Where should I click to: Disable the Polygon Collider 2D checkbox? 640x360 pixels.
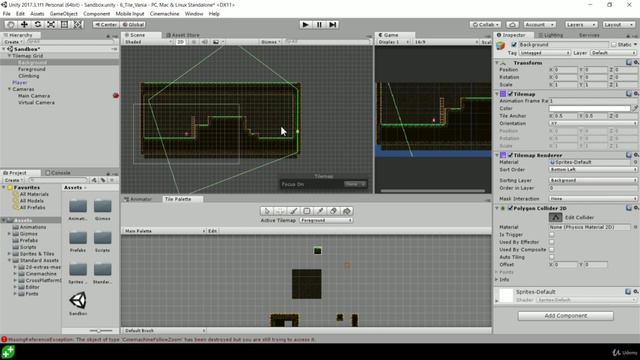510,208
